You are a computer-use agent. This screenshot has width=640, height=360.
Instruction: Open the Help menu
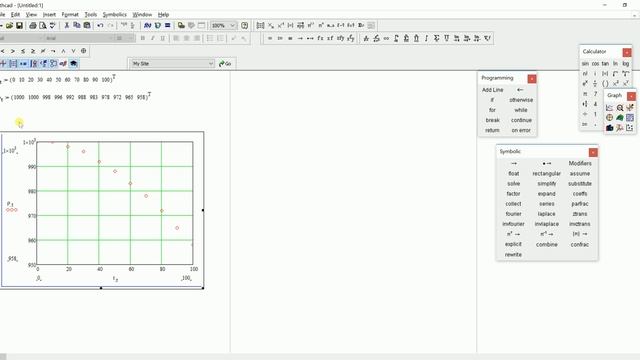pos(163,14)
